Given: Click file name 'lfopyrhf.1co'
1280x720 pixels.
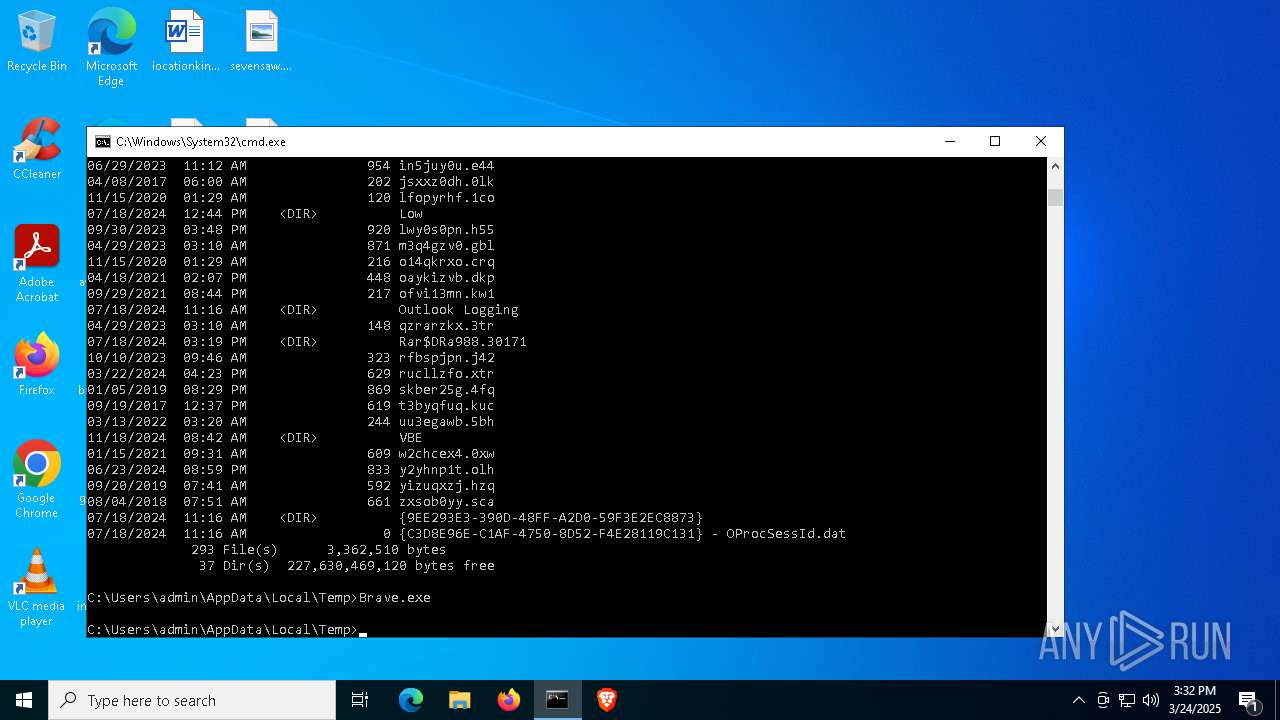Looking at the screenshot, I should point(446,198).
